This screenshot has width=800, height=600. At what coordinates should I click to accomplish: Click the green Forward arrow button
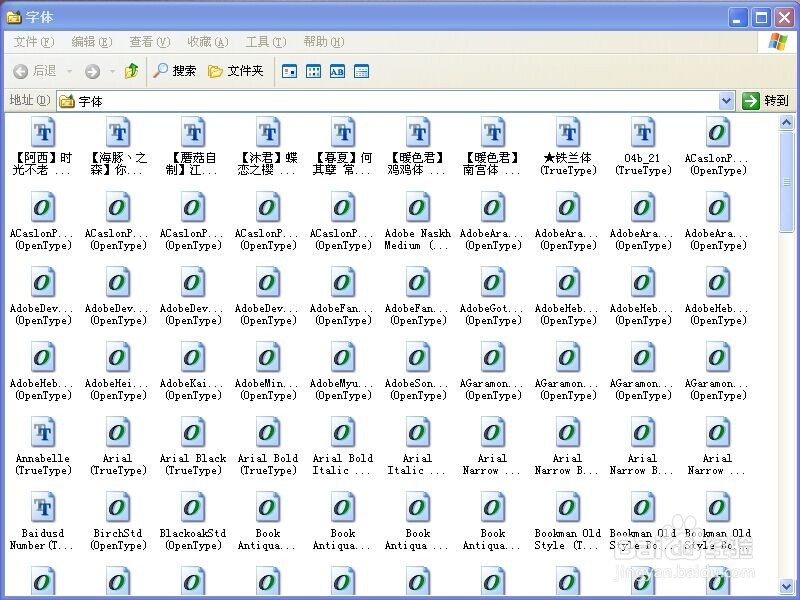92,71
